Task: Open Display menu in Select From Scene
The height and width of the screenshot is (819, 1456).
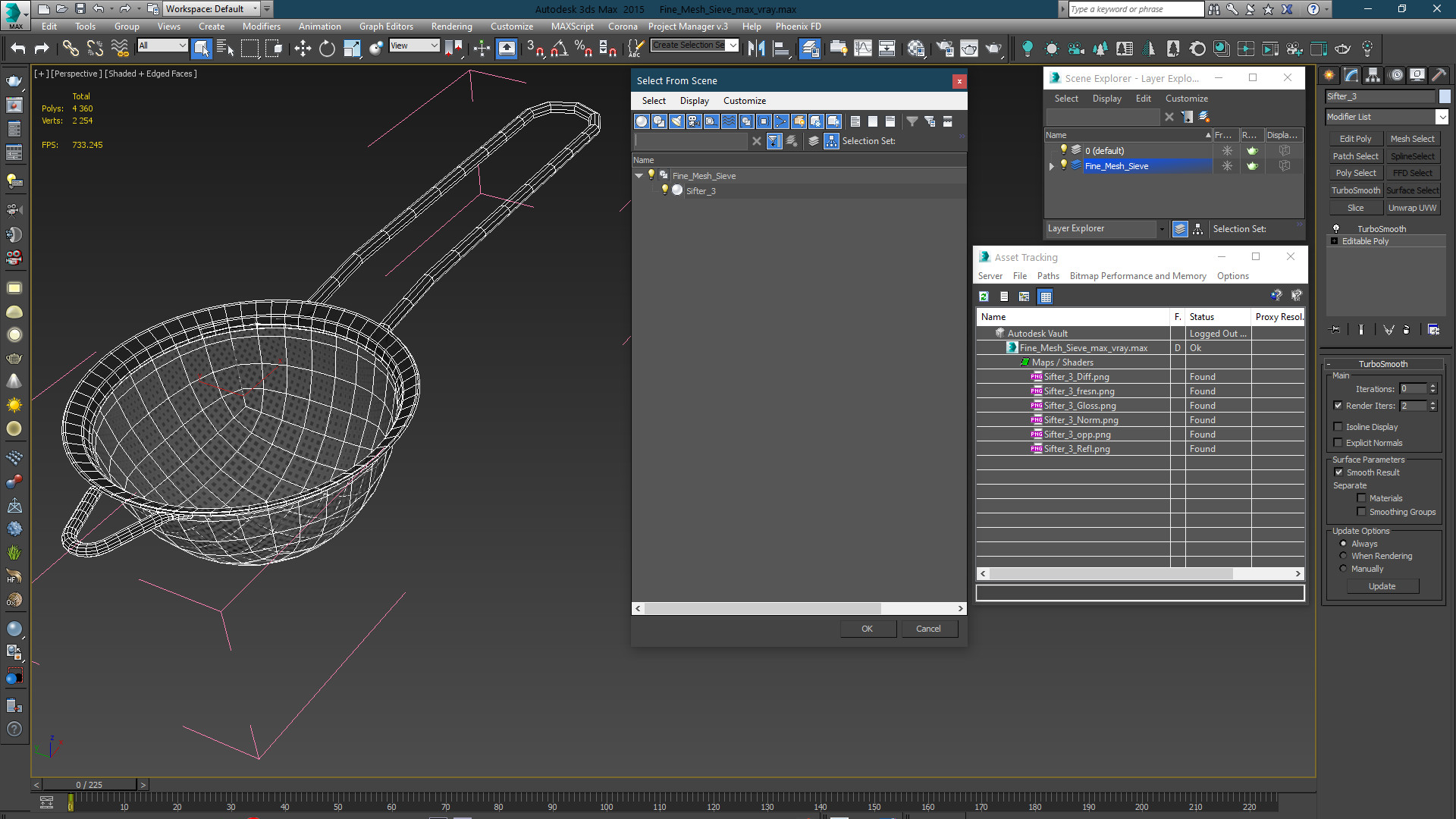Action: pyautogui.click(x=694, y=101)
